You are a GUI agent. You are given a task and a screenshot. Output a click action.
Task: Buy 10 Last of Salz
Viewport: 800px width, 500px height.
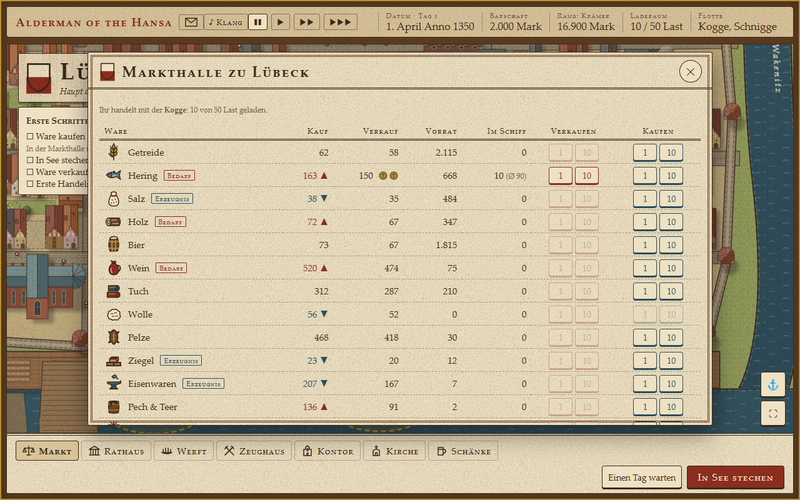pos(671,199)
